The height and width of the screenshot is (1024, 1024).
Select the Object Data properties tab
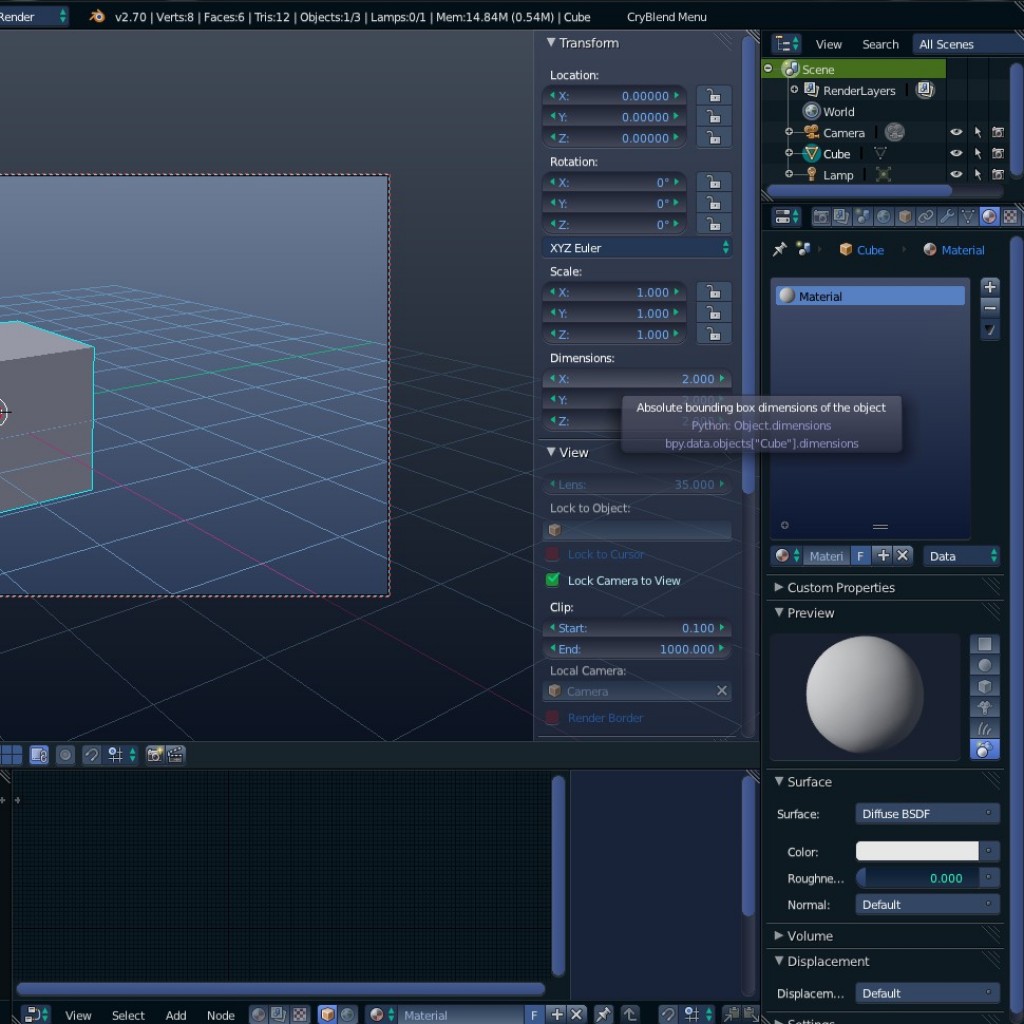tap(970, 216)
